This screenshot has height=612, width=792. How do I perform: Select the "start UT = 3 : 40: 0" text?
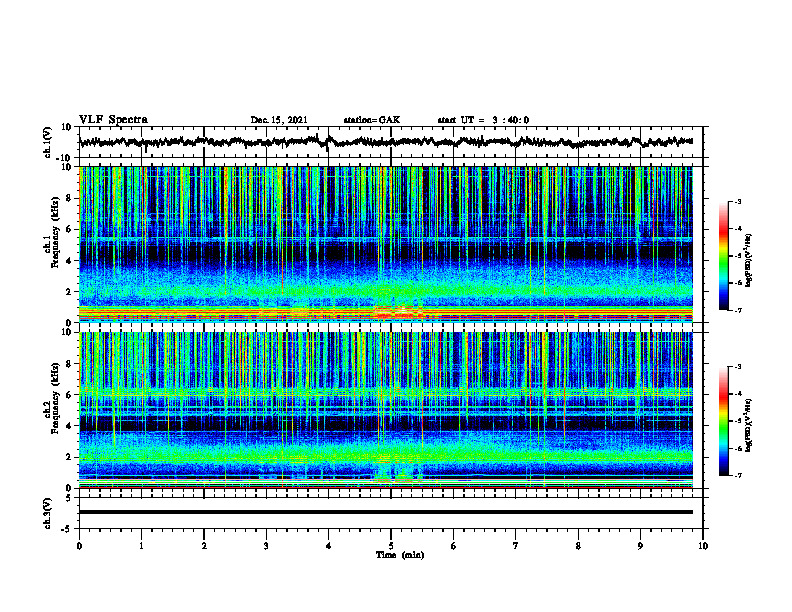(483, 120)
